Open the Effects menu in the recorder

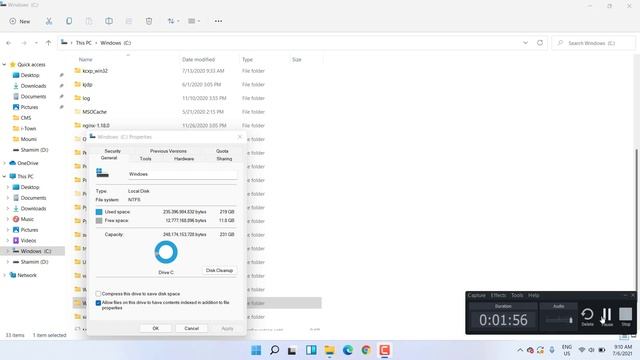[498, 295]
